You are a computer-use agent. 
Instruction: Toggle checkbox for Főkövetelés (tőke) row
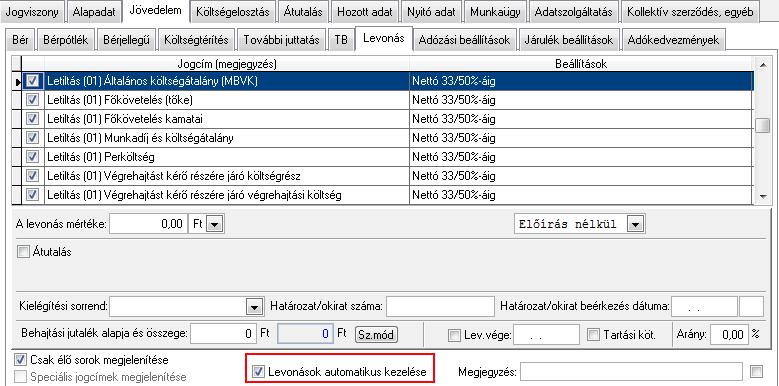tap(33, 100)
